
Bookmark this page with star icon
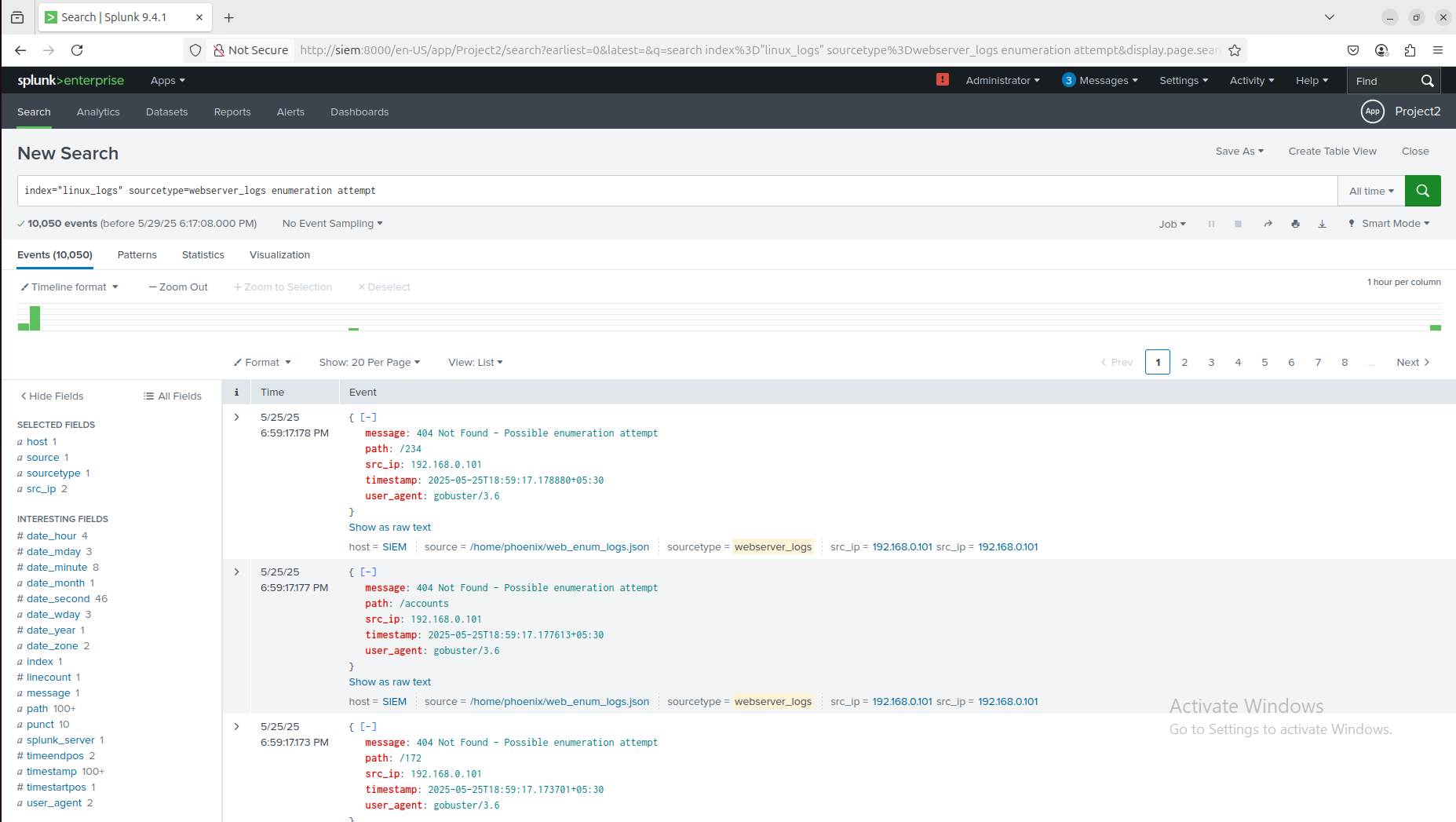tap(1235, 50)
